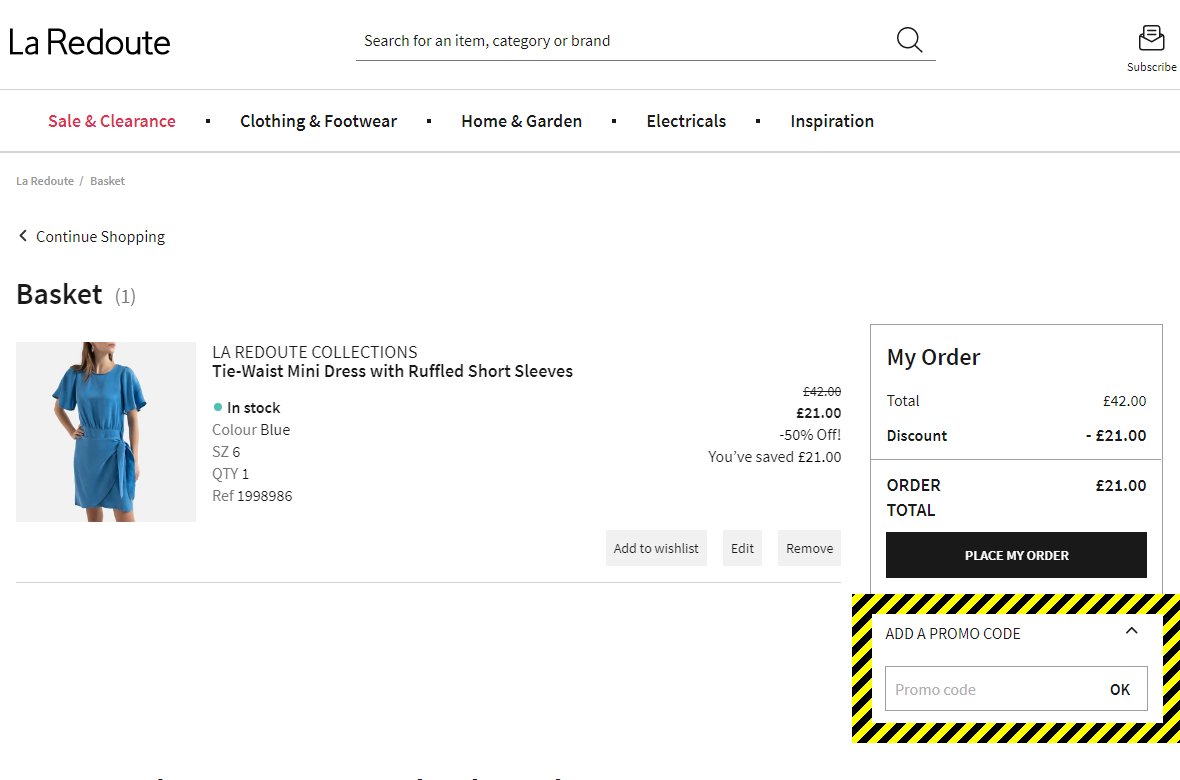Edit the basket item
Image resolution: width=1180 pixels, height=780 pixels.
[x=742, y=548]
